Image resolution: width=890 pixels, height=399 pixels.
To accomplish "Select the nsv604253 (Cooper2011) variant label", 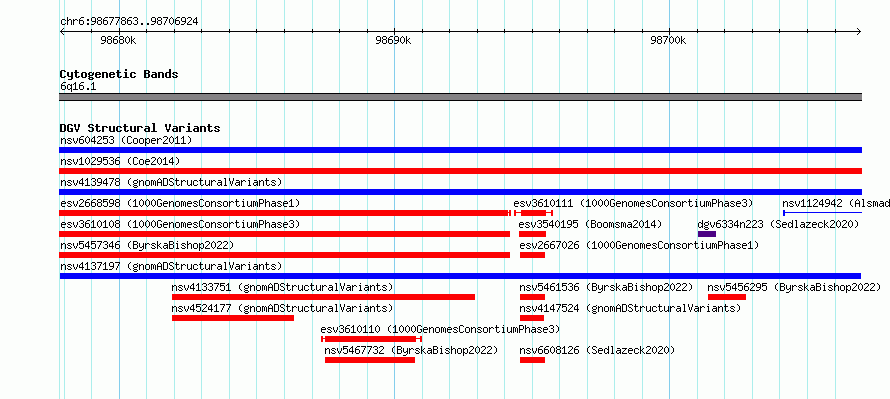I will 126,140.
